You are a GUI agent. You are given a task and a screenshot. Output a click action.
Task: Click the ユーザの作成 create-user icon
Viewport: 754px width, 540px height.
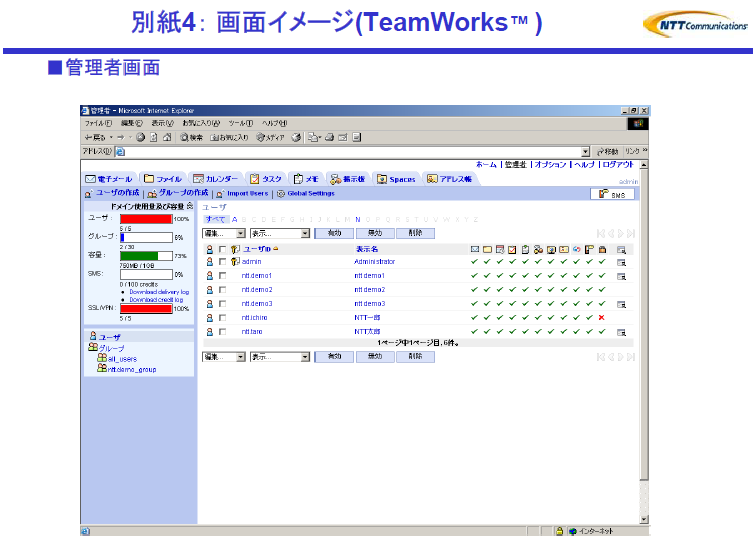pyautogui.click(x=88, y=194)
